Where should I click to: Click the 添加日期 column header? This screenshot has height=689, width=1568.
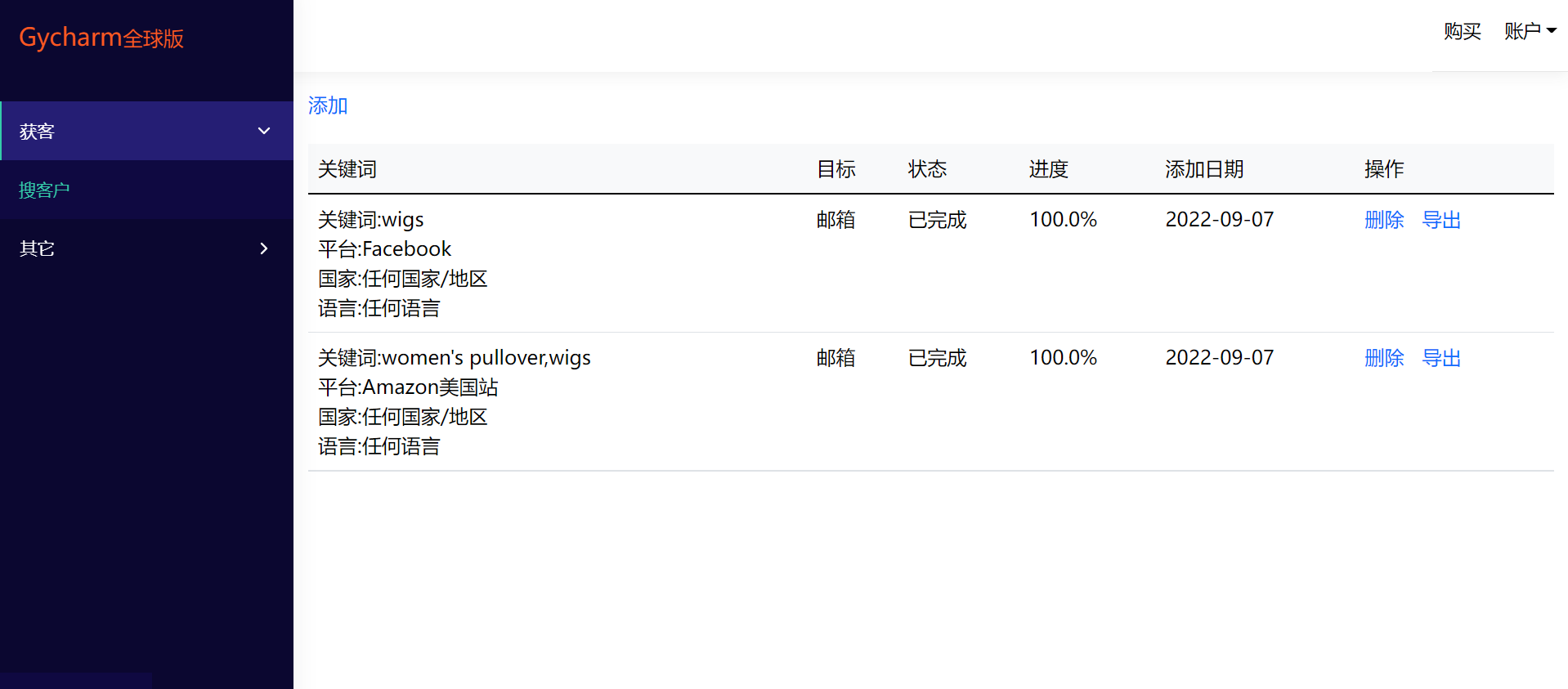click(1203, 169)
